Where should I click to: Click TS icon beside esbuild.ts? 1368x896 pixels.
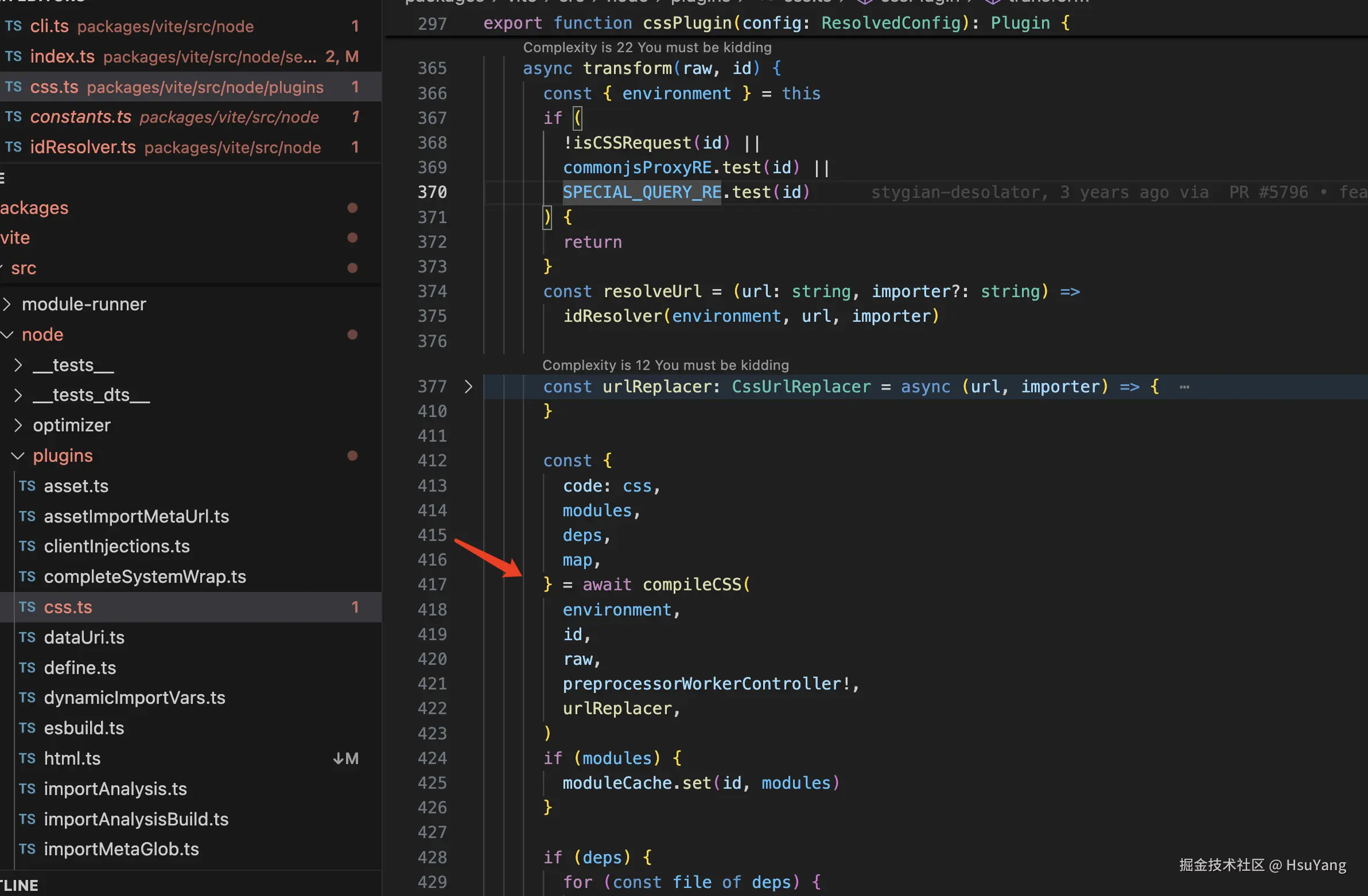coord(27,728)
